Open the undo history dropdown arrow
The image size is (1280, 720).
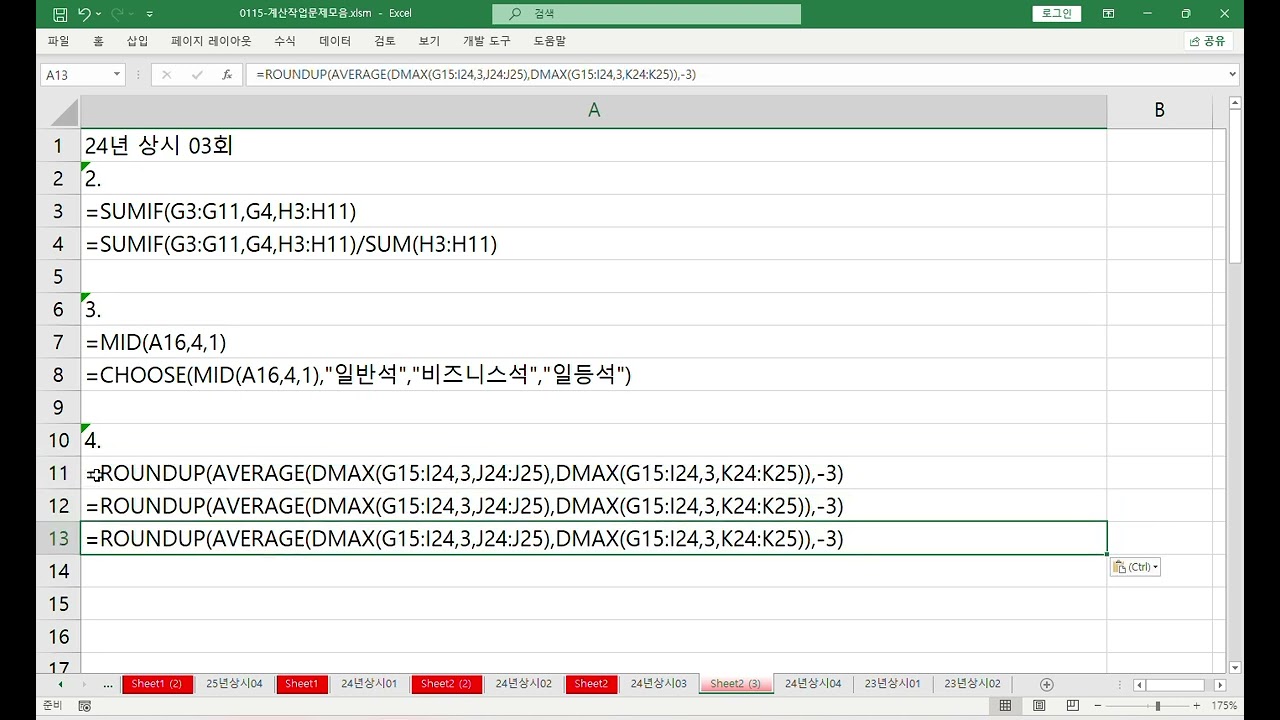pyautogui.click(x=98, y=14)
